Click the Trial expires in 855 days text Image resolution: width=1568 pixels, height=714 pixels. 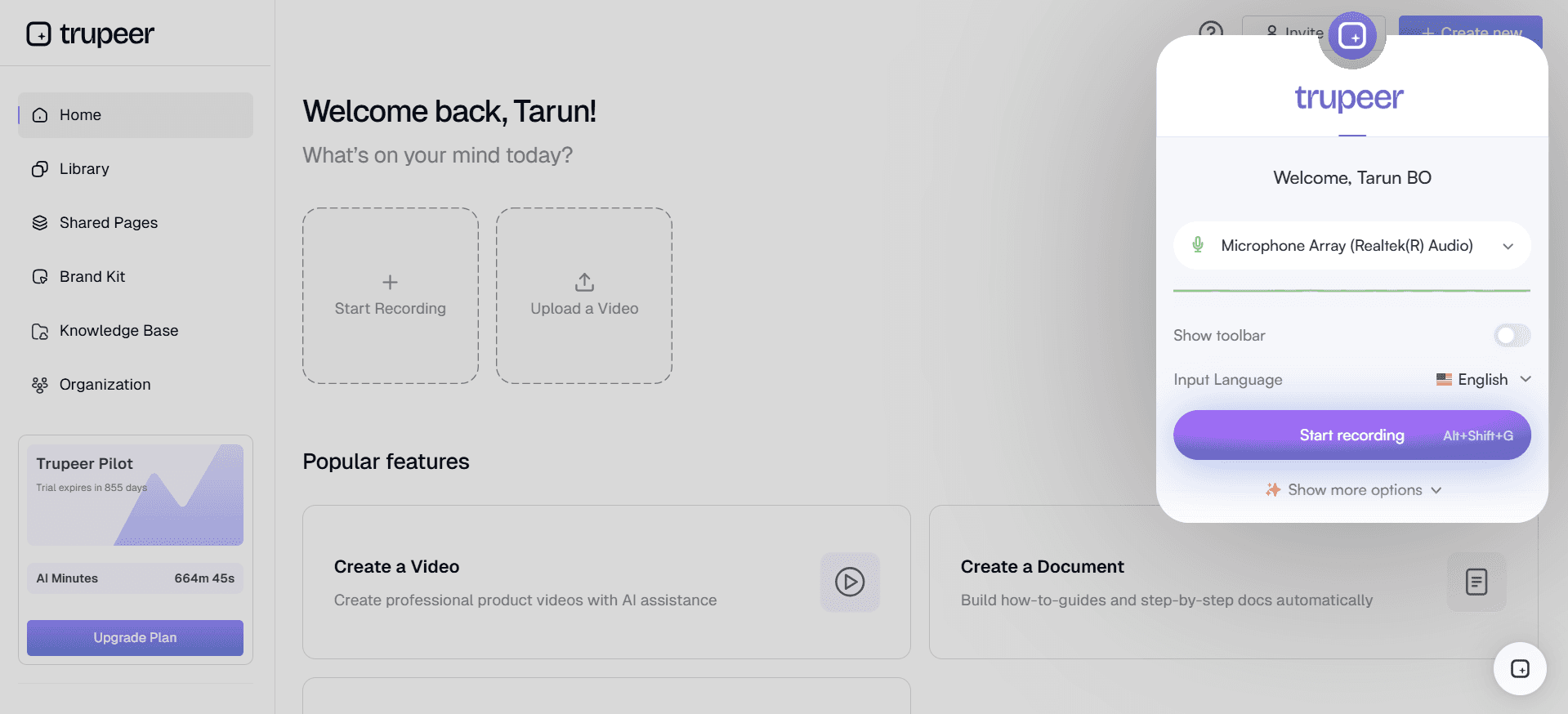pos(92,488)
